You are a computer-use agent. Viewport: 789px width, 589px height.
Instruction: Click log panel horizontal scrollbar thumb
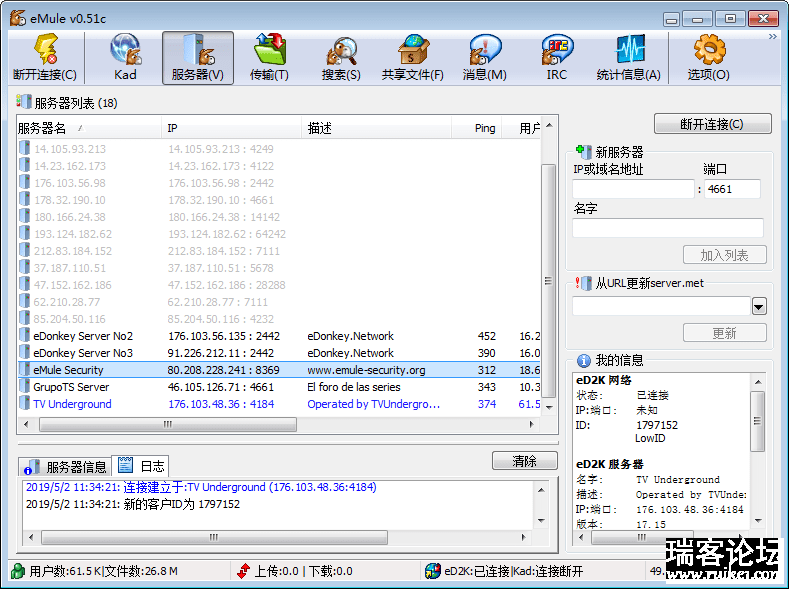[214, 538]
